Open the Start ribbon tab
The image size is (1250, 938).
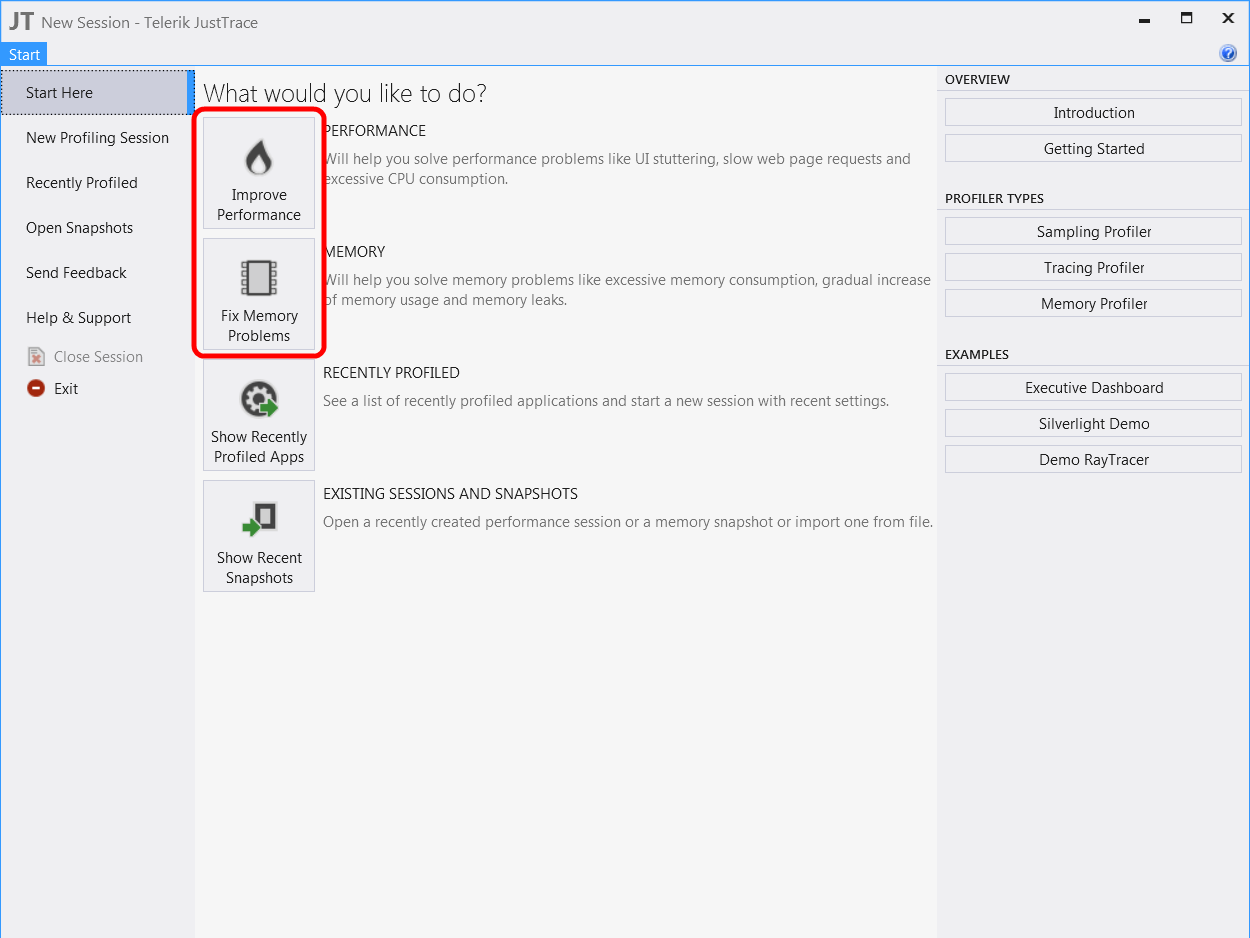pos(25,55)
